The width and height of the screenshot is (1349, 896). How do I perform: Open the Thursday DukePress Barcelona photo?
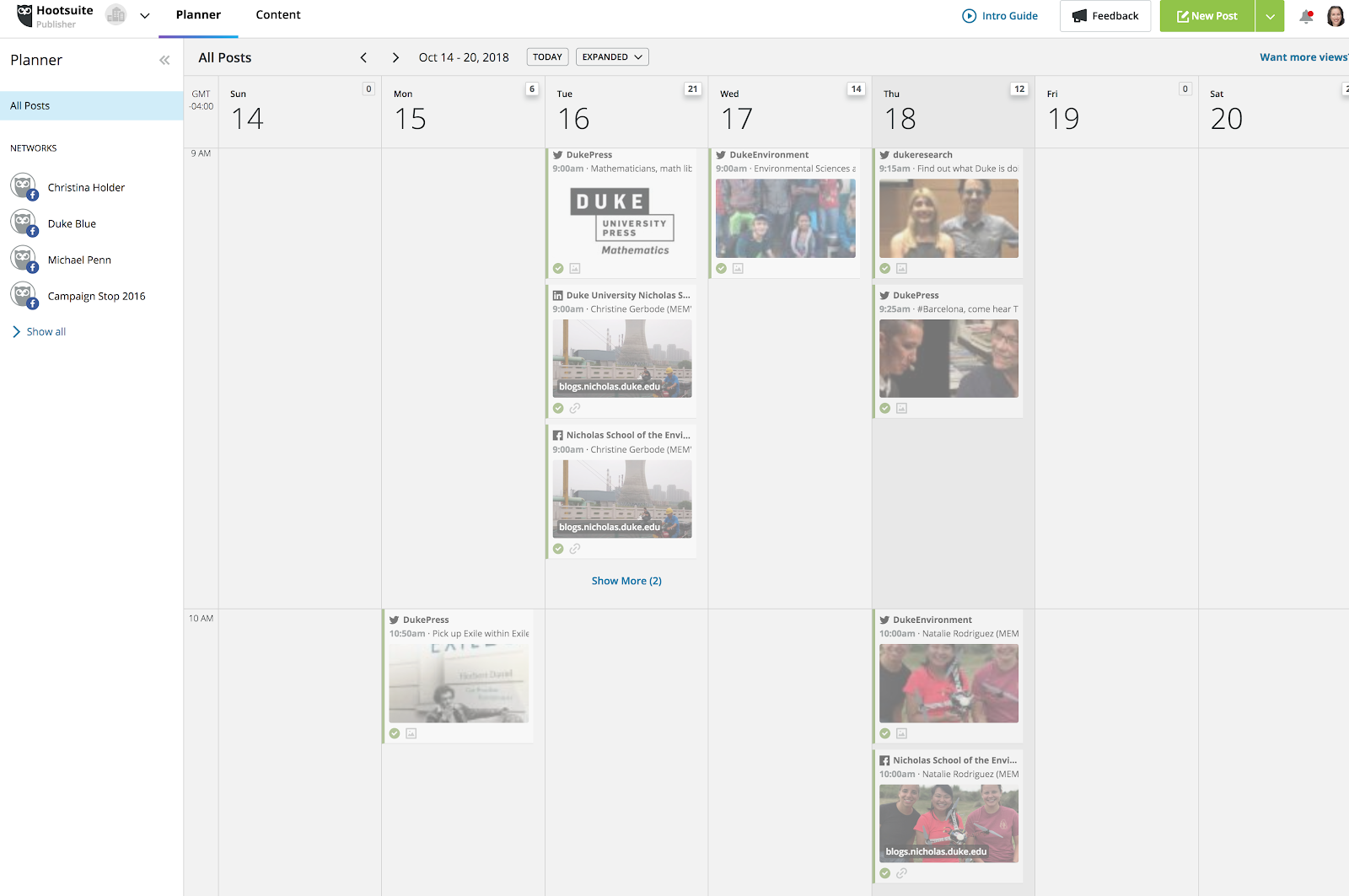(x=949, y=358)
